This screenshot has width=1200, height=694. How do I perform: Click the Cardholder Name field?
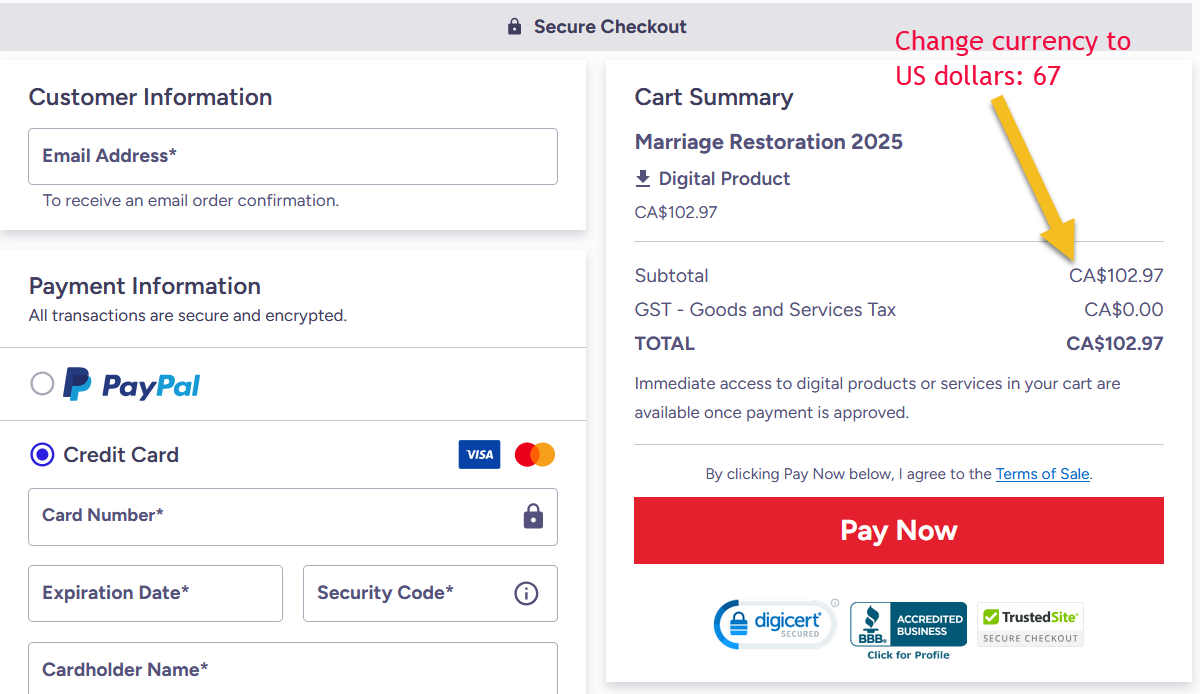pyautogui.click(x=292, y=669)
